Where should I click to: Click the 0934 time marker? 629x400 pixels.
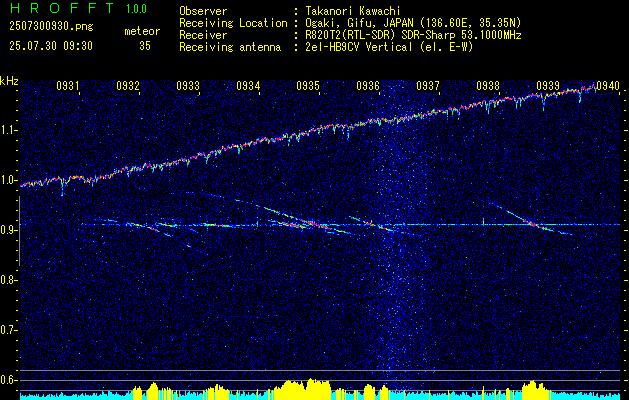tap(248, 86)
